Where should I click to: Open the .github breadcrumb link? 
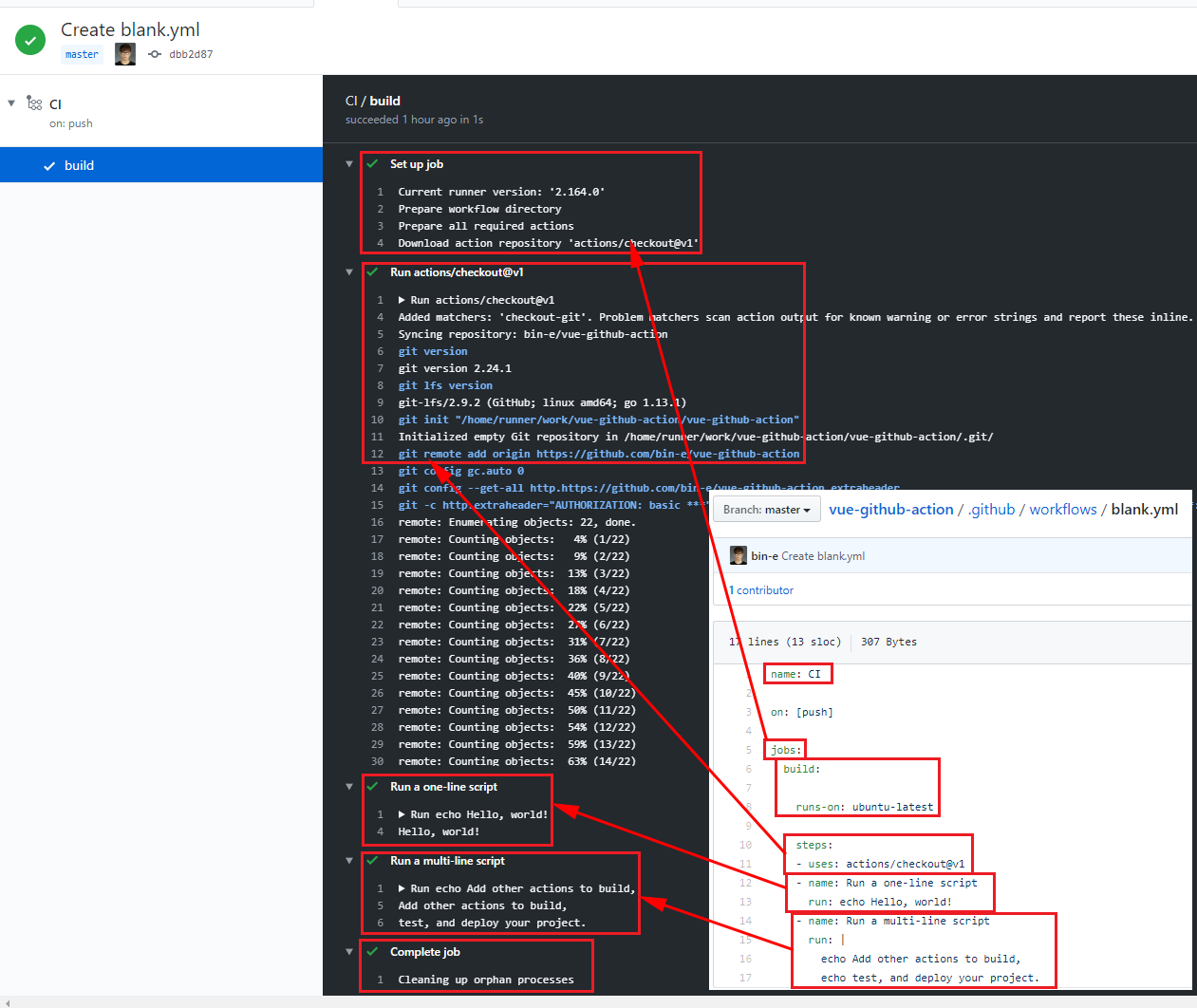[991, 510]
